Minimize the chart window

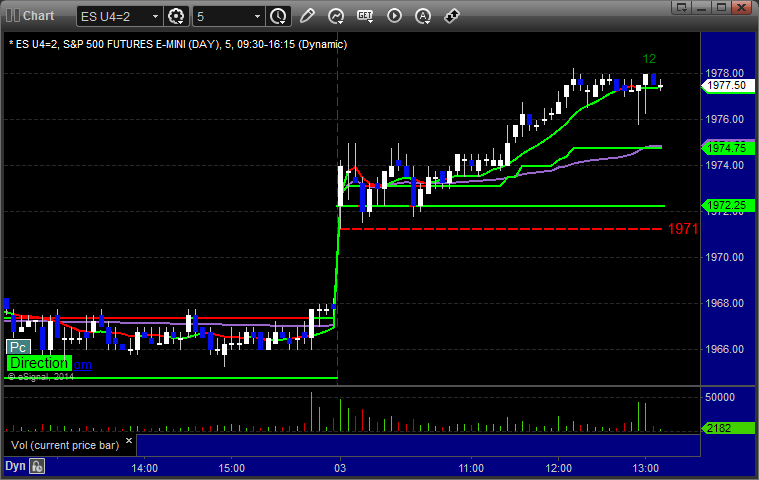(x=701, y=7)
